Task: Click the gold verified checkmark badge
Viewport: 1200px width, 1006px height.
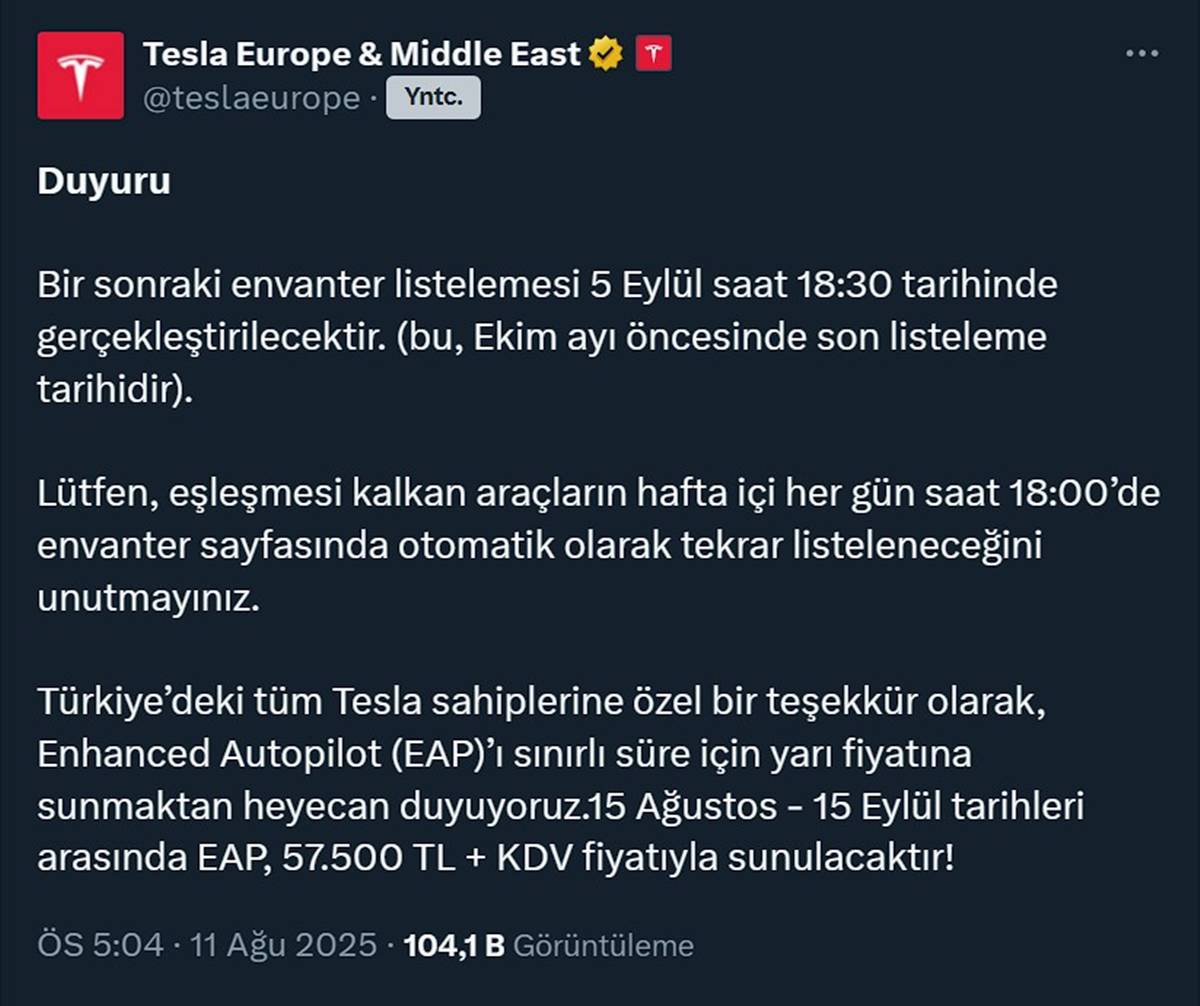Action: pyautogui.click(x=604, y=53)
